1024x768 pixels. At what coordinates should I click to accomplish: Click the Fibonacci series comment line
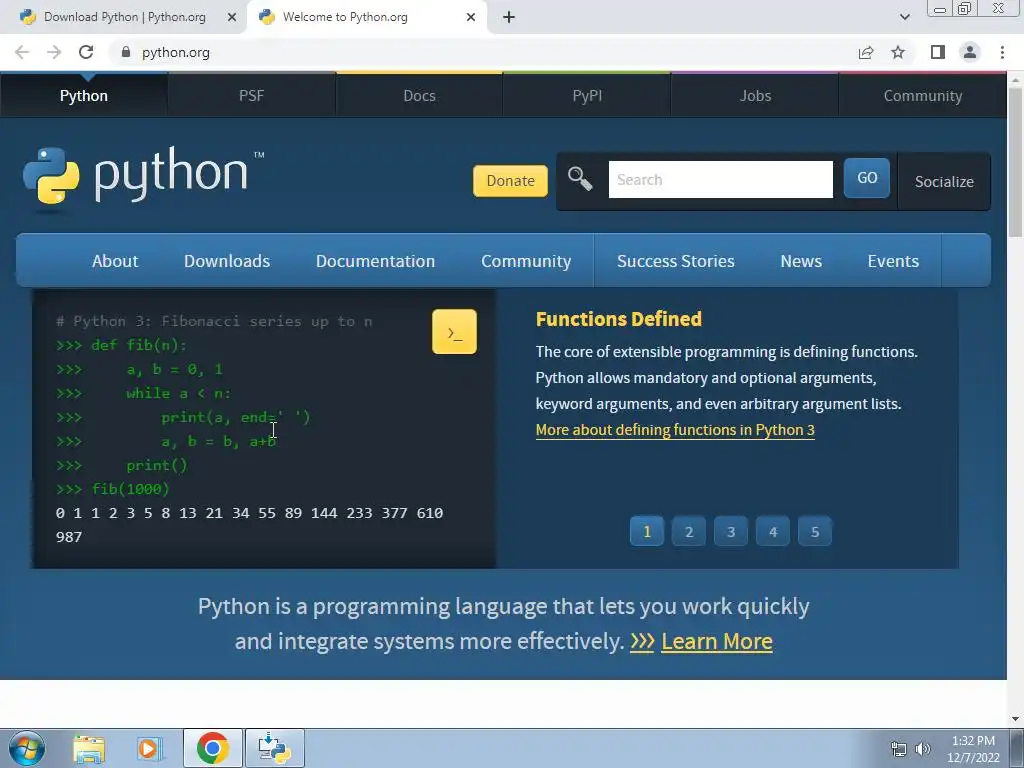pos(214,321)
